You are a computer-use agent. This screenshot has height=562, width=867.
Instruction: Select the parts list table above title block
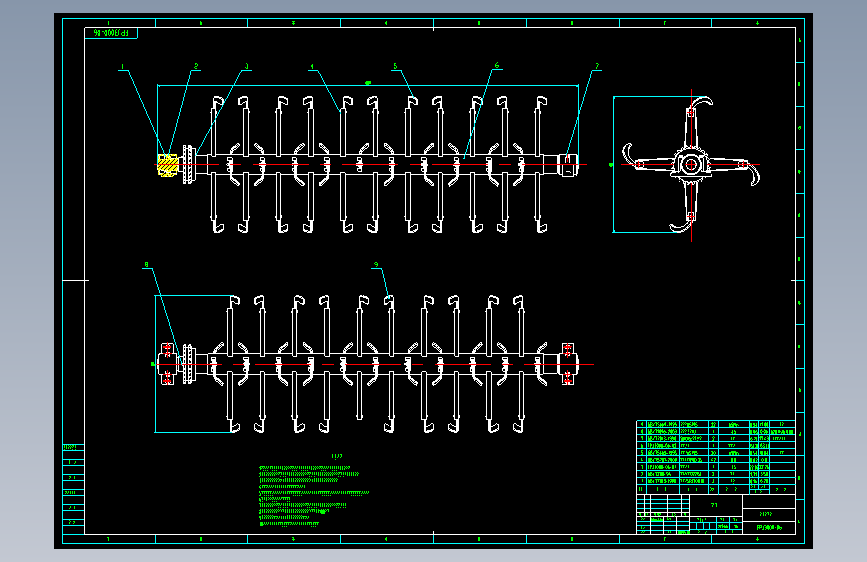coord(716,457)
